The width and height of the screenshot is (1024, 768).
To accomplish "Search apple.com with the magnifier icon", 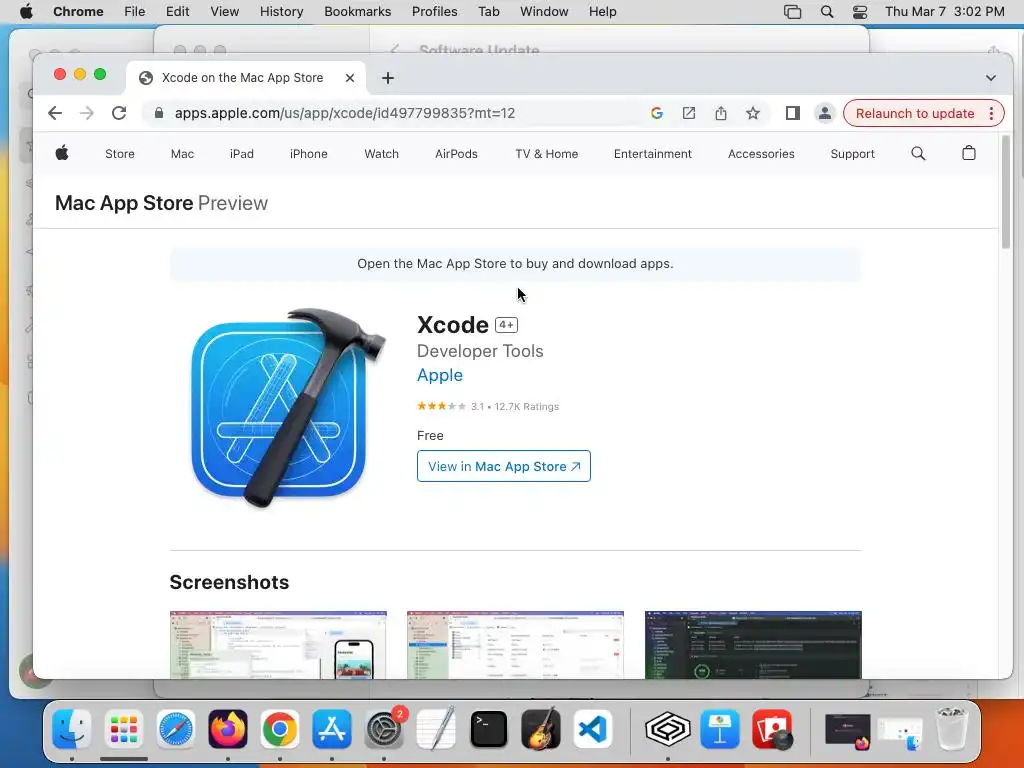I will point(918,153).
